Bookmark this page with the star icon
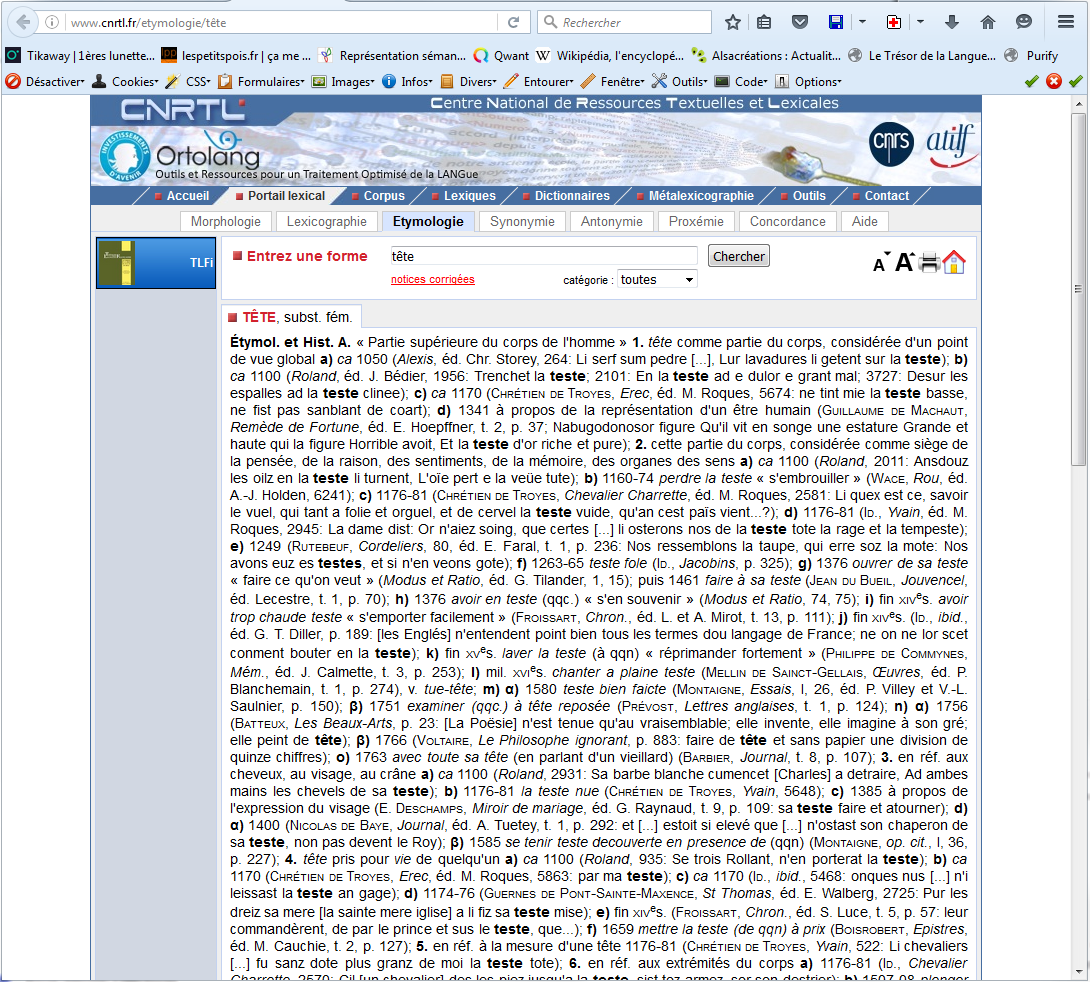1090x982 pixels. 733,22
